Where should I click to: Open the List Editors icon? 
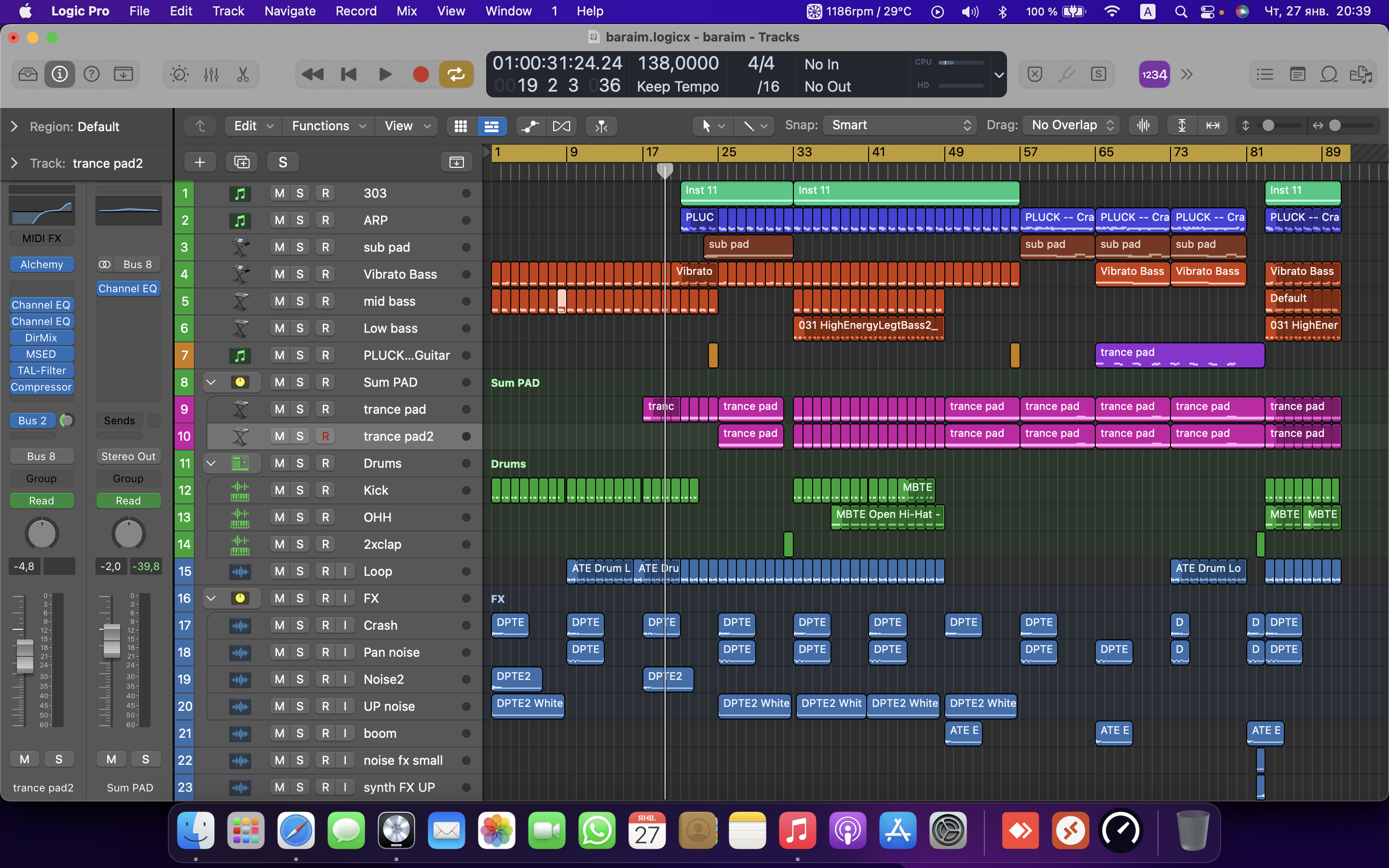coord(1265,74)
